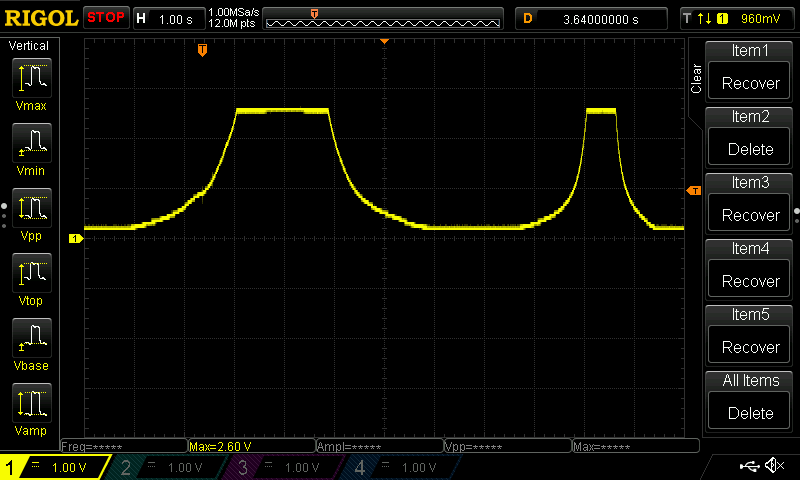
Task: Click the H 1.00 s timebase field
Action: pos(169,19)
